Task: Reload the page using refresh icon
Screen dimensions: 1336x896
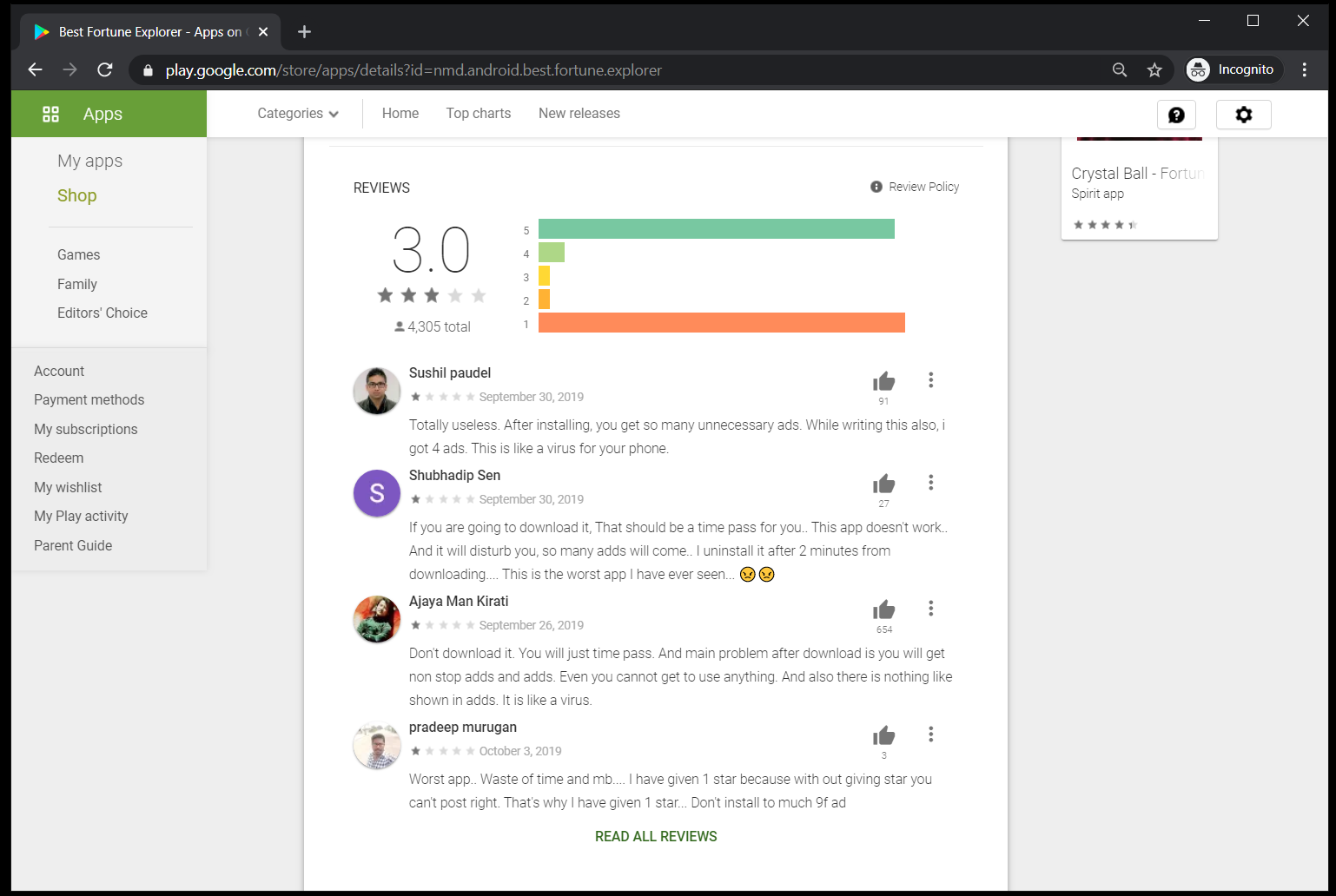Action: click(x=104, y=69)
